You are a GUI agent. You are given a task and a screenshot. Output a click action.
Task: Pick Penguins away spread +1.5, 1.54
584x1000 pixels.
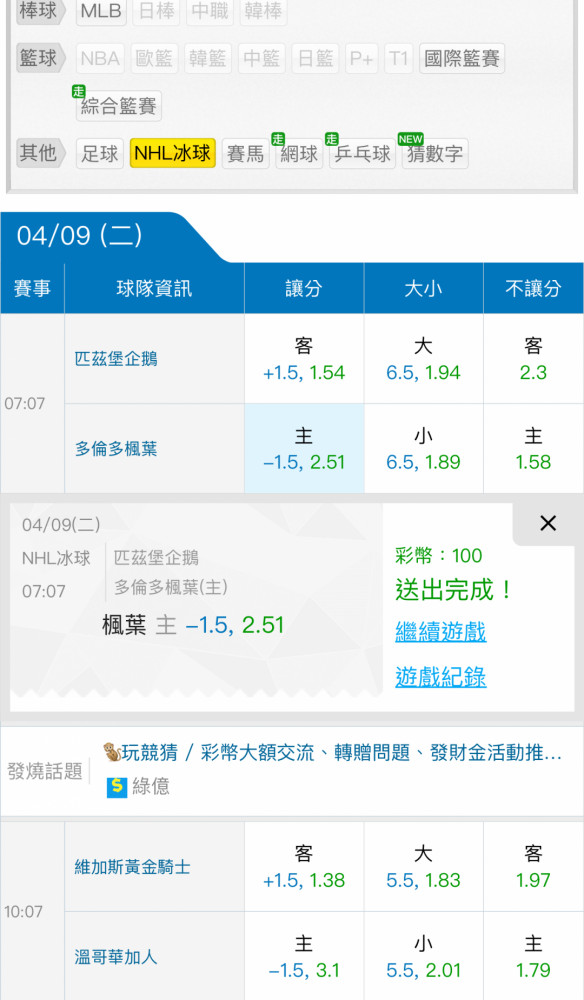pyautogui.click(x=304, y=359)
